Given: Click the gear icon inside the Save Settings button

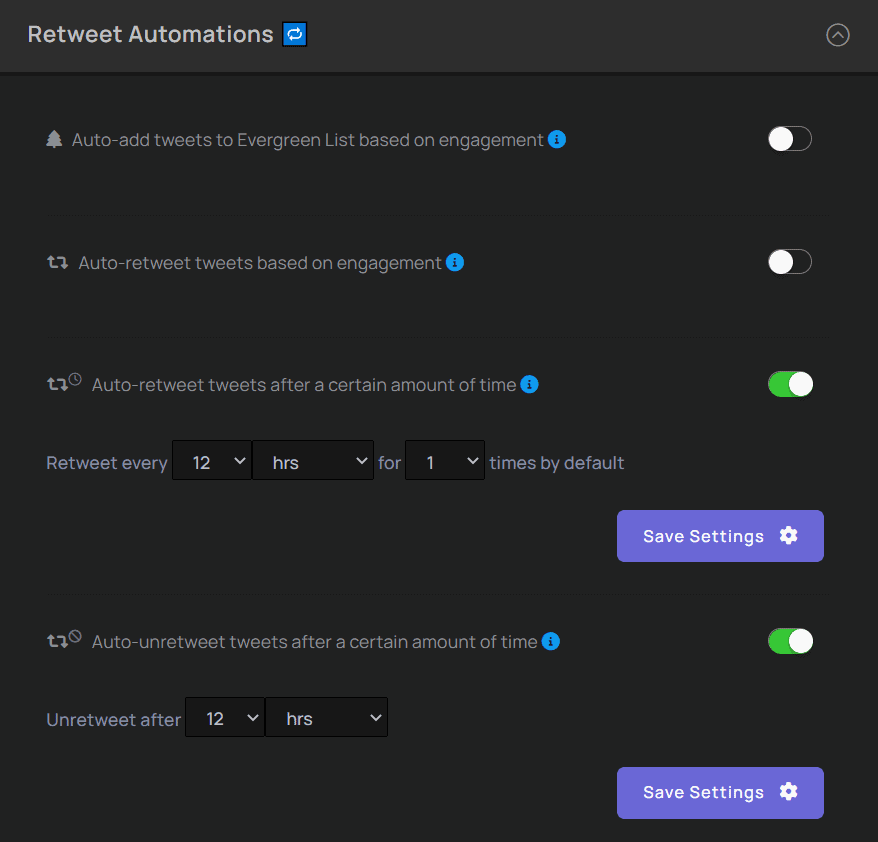Looking at the screenshot, I should (789, 536).
